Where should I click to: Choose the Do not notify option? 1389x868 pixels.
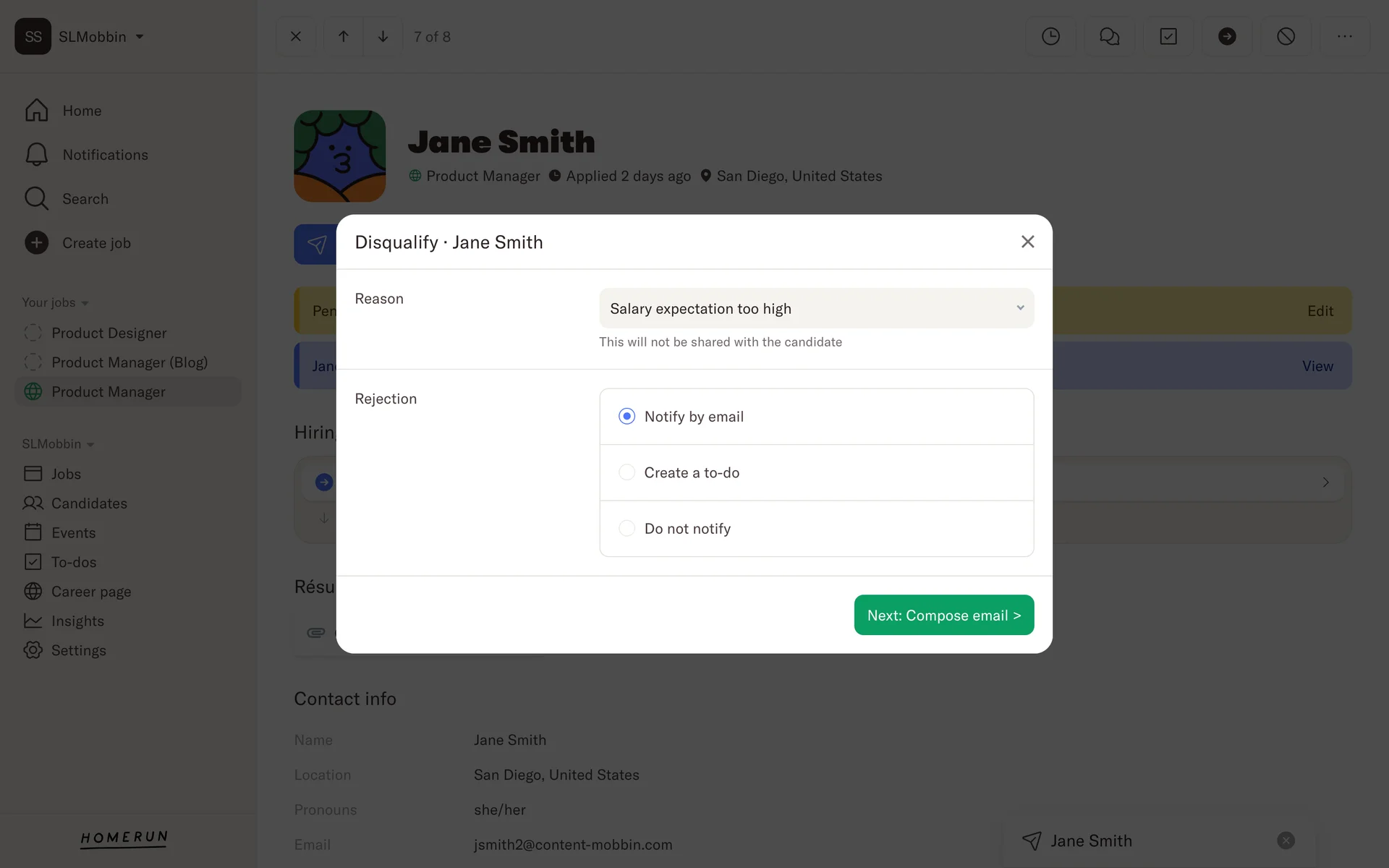626,529
